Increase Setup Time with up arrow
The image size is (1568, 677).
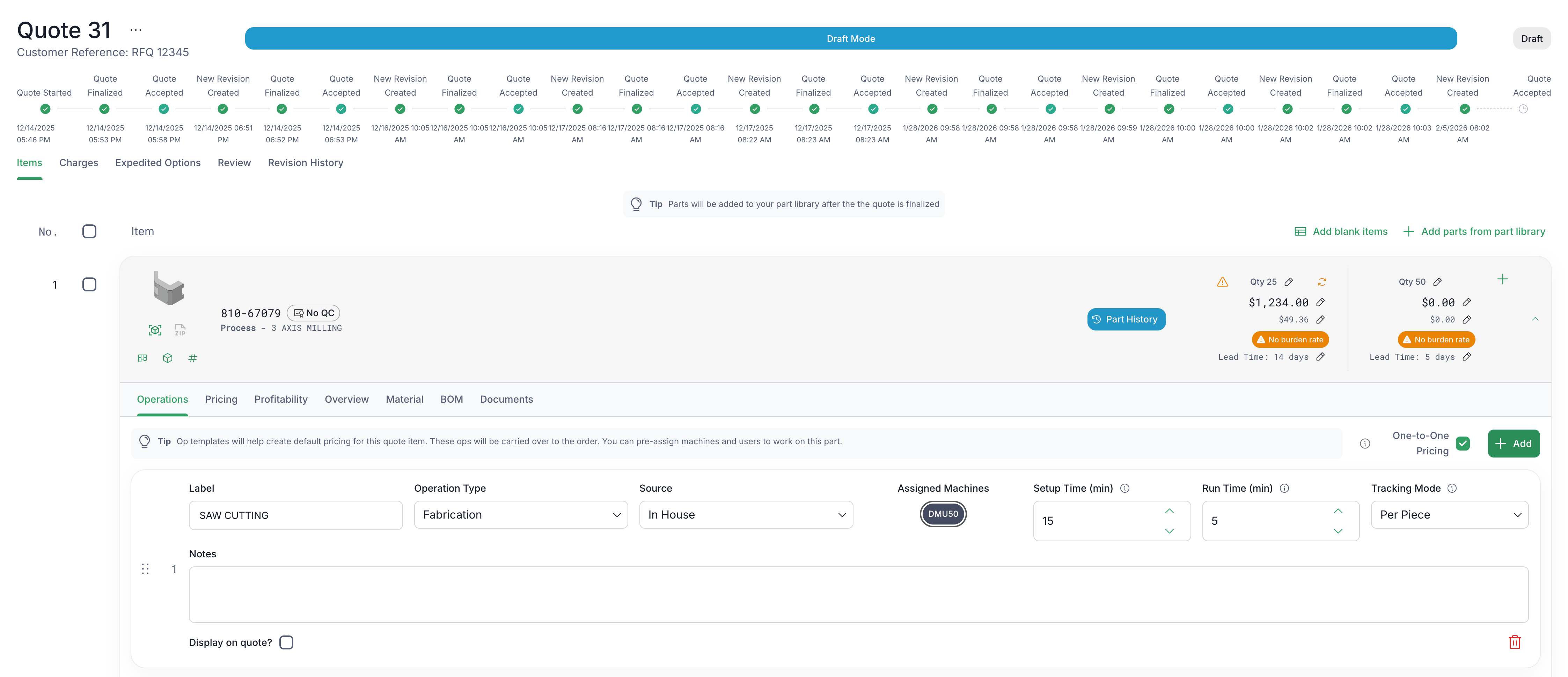click(1169, 511)
